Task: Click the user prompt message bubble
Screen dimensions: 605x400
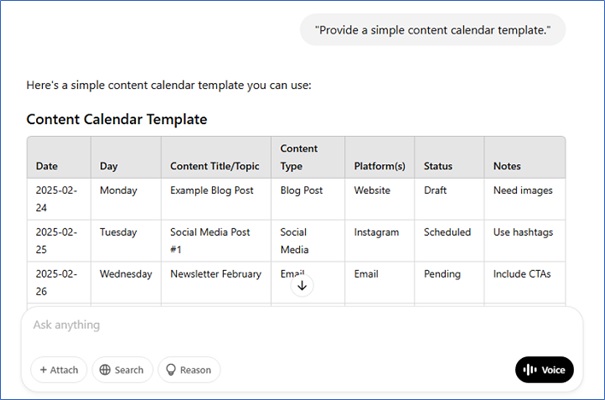Action: [x=432, y=30]
